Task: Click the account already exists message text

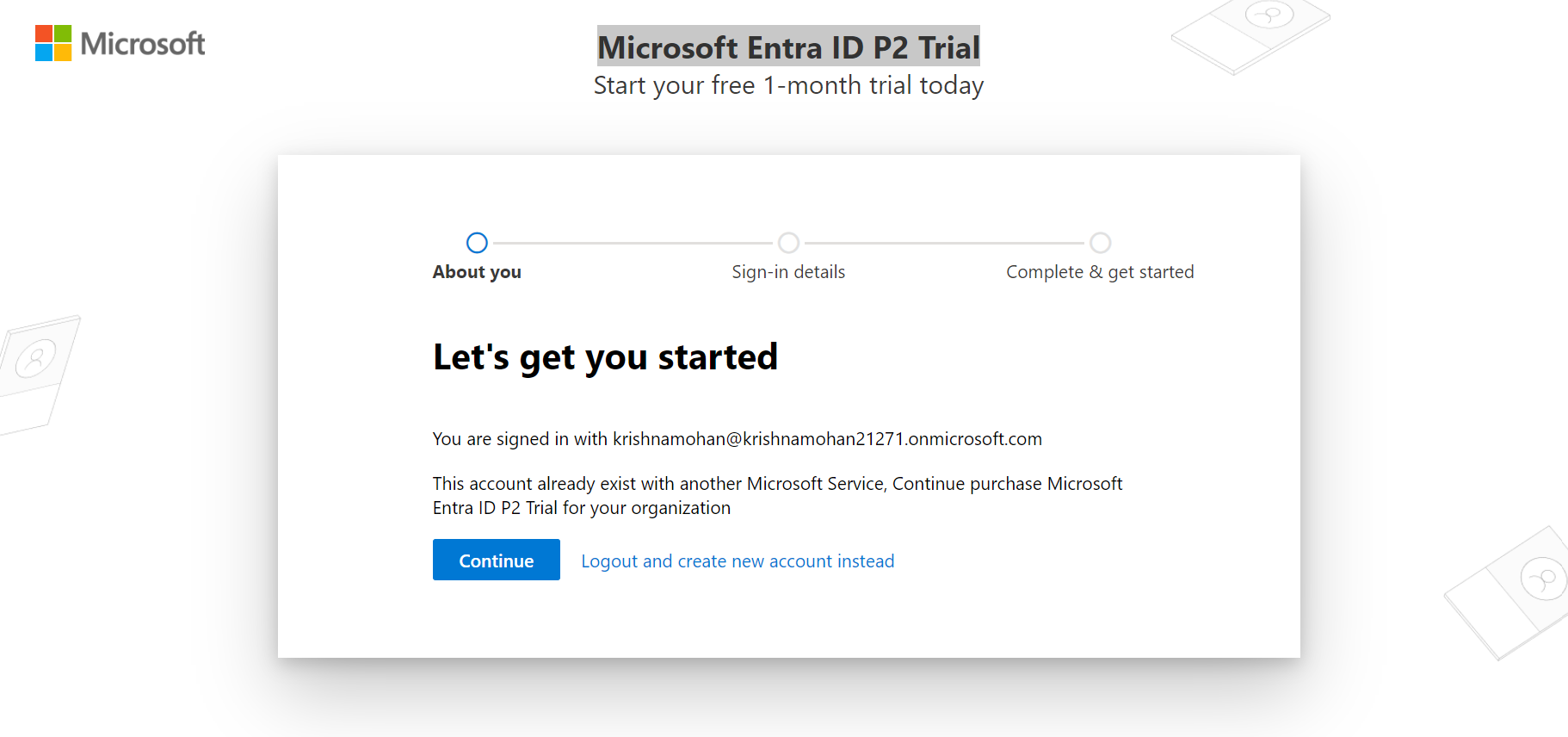Action: (777, 496)
